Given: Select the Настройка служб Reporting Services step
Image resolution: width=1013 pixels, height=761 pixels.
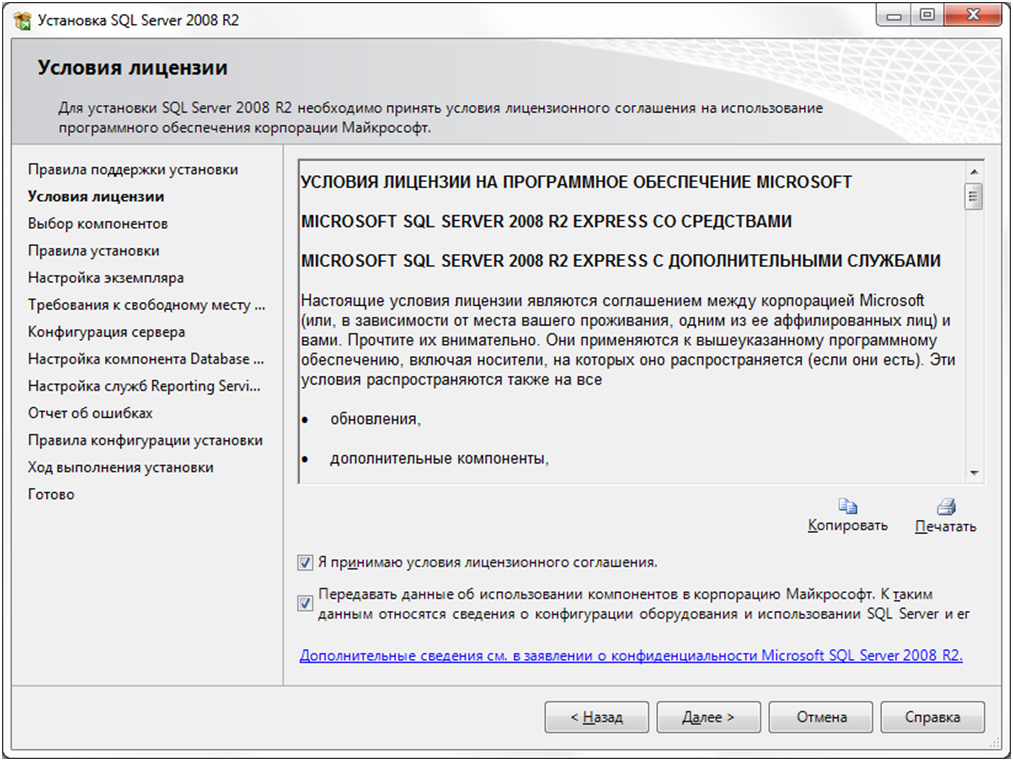Looking at the screenshot, I should [144, 386].
